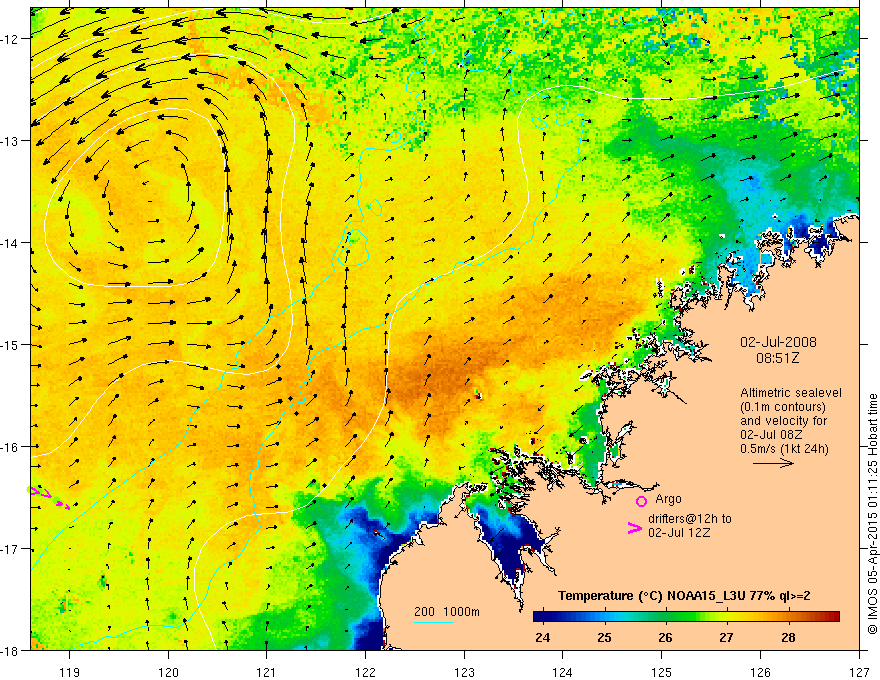Click color bar label 27
The height and width of the screenshot is (680, 880).
click(x=726, y=638)
